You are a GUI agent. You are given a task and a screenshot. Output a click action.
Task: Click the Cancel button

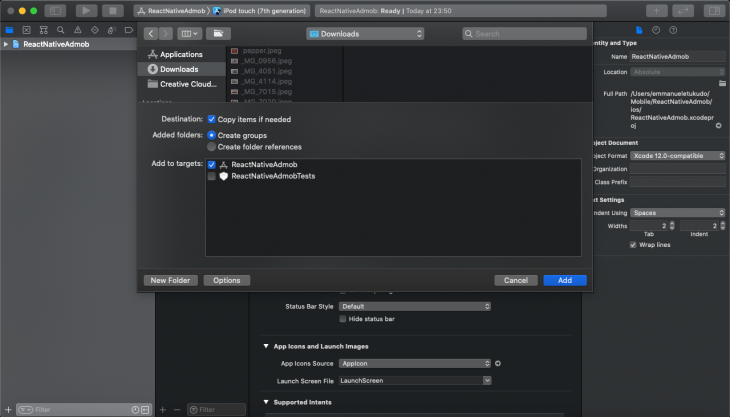tap(516, 280)
